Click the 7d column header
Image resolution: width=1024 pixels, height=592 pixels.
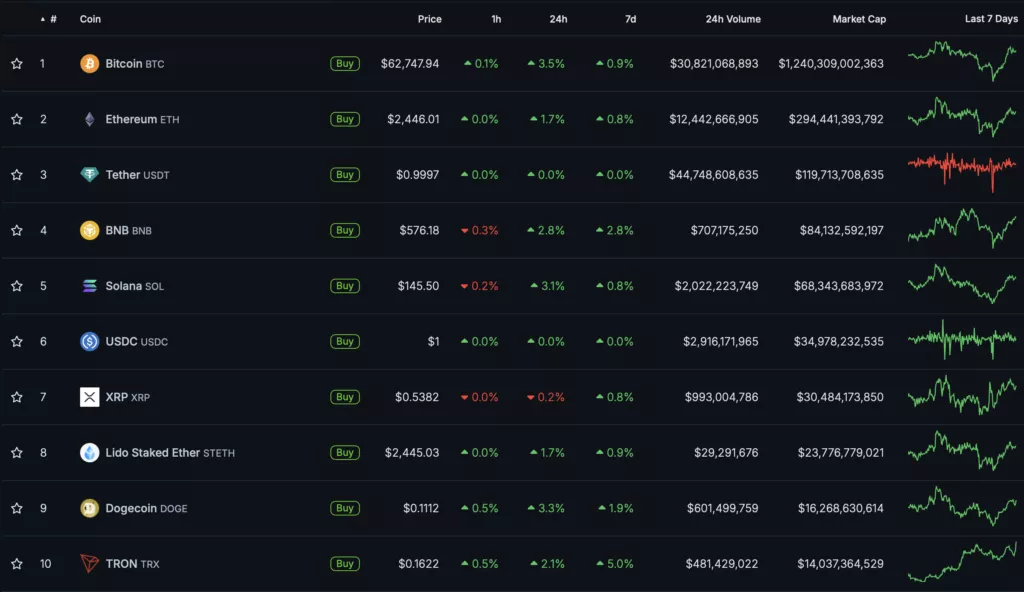629,19
